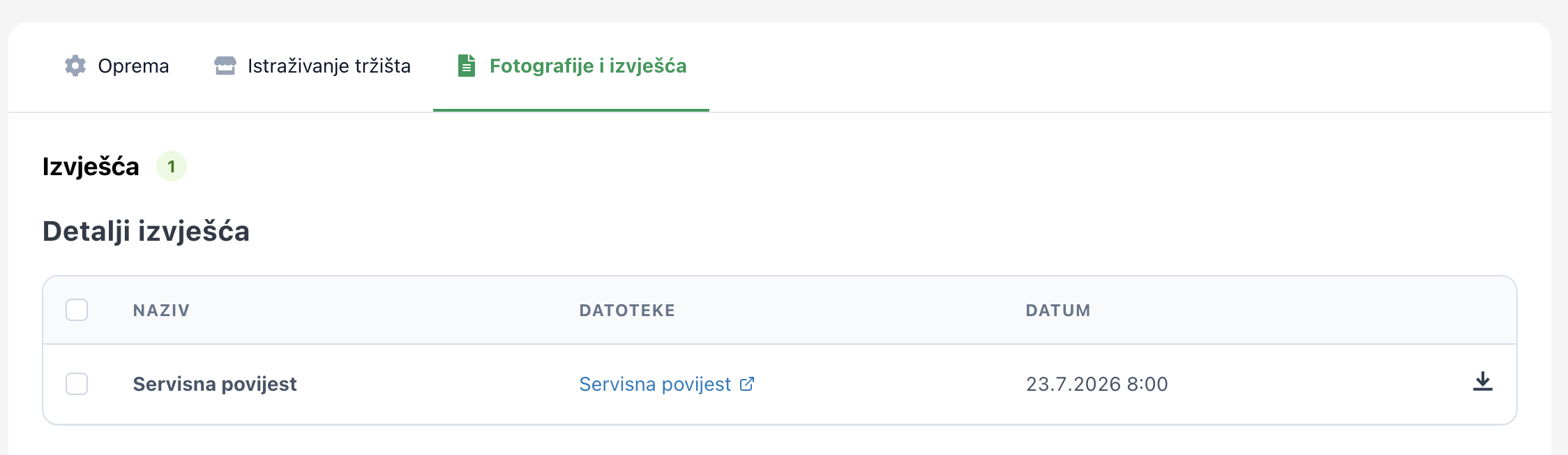Select the Fotografije i izvješća tab label
This screenshot has height=455, width=1568.
coord(588,66)
